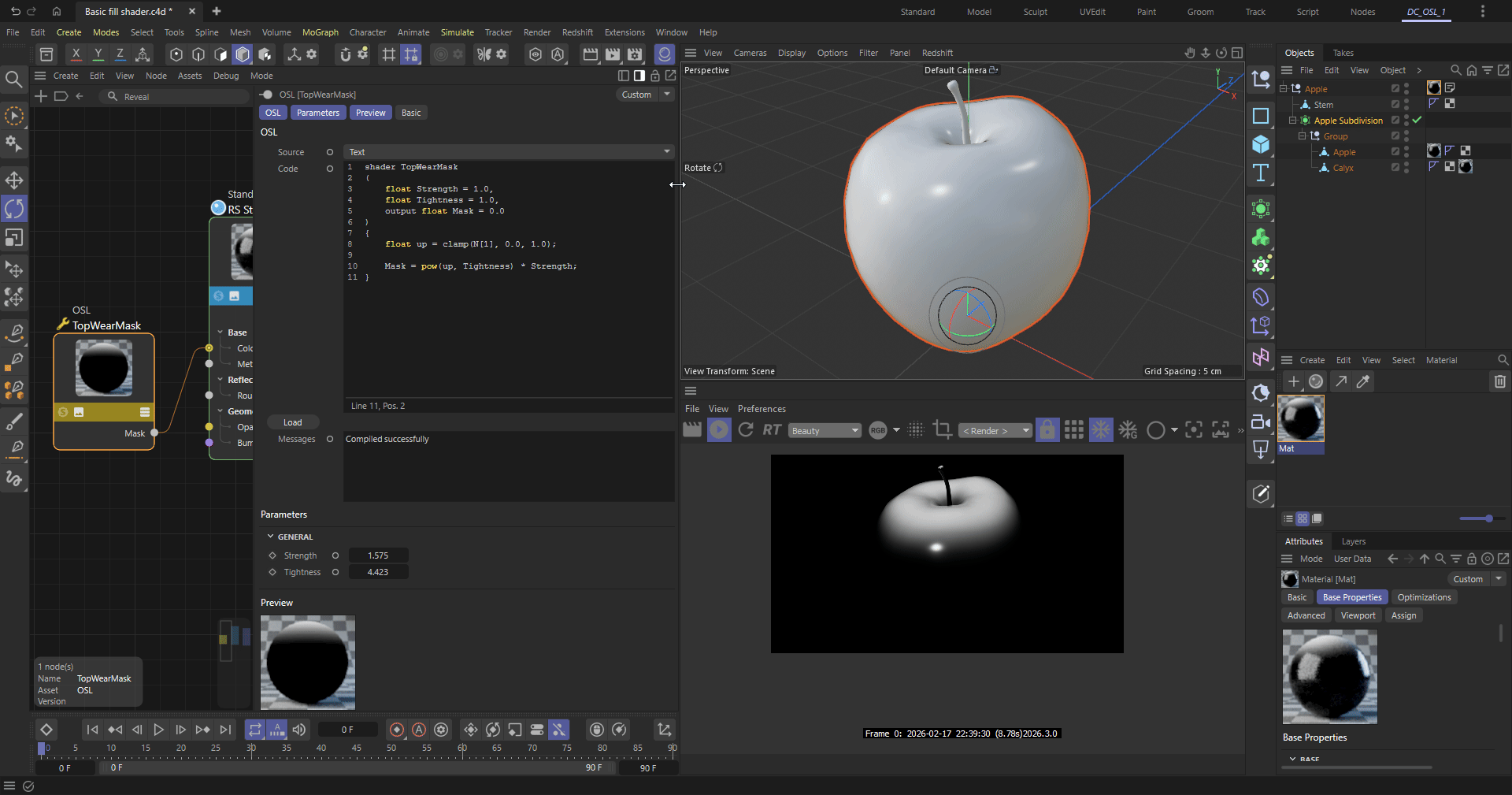Screen dimensions: 1512x795
Task: Collapse the GENERAL parameters section
Action: click(271, 537)
